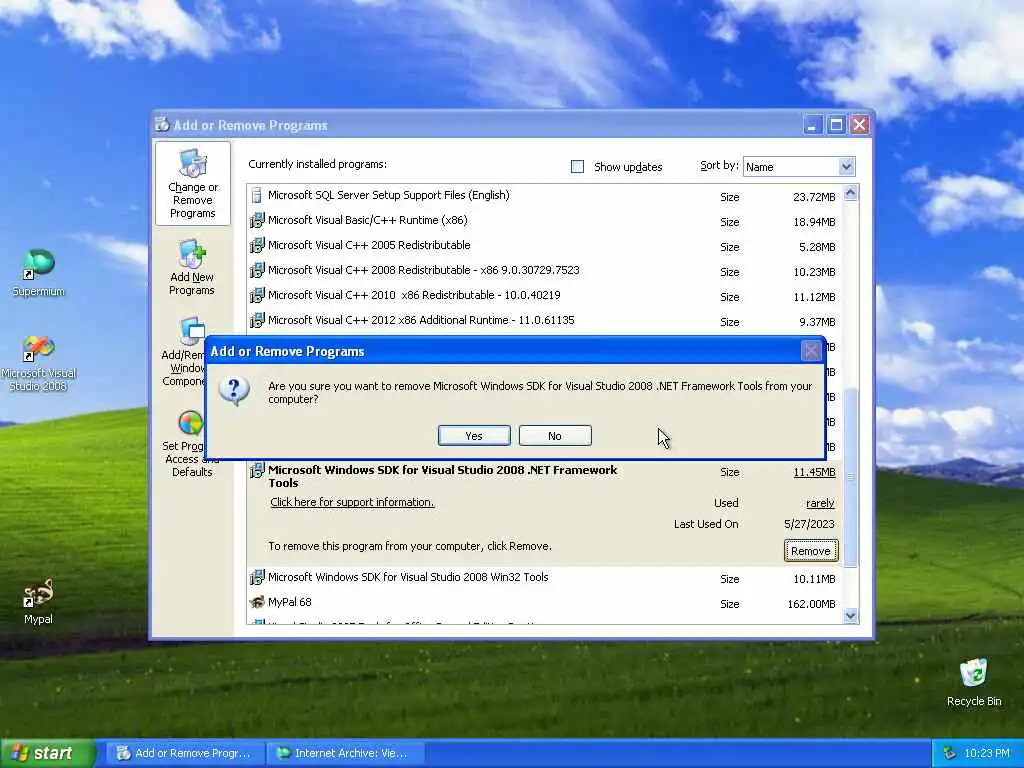Viewport: 1024px width, 768px height.
Task: Open the Recycle Bin desktop icon
Action: click(x=974, y=682)
